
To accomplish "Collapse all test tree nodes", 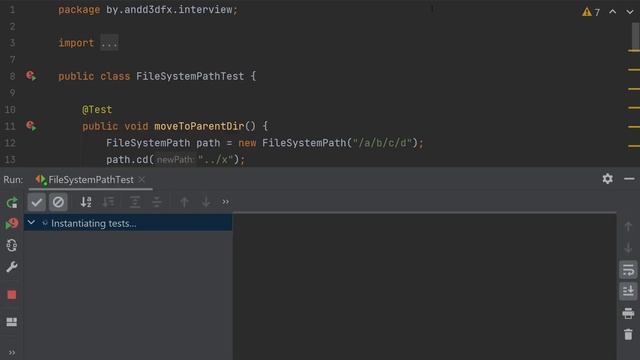I will pyautogui.click(x=157, y=202).
